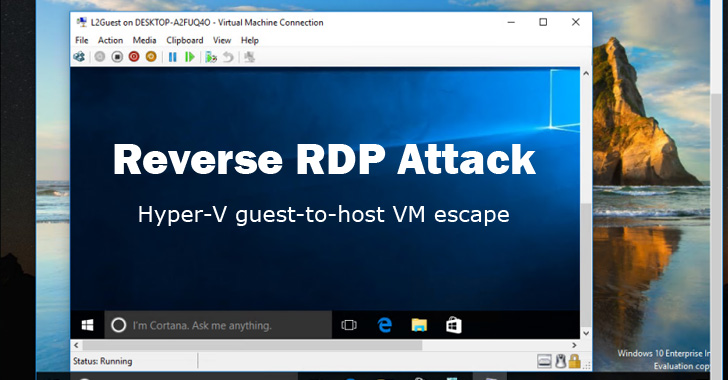The image size is (728, 380).
Task: Save the VM state with the orange icon
Action: point(151,57)
